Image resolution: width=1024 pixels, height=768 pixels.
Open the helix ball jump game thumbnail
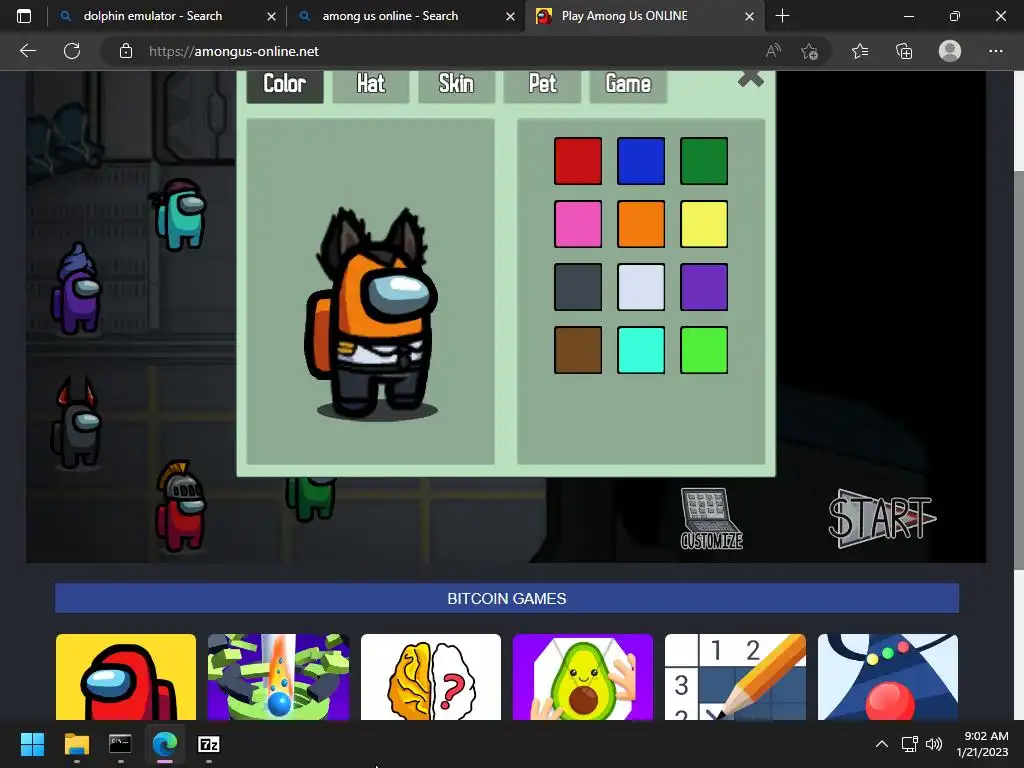(278, 677)
